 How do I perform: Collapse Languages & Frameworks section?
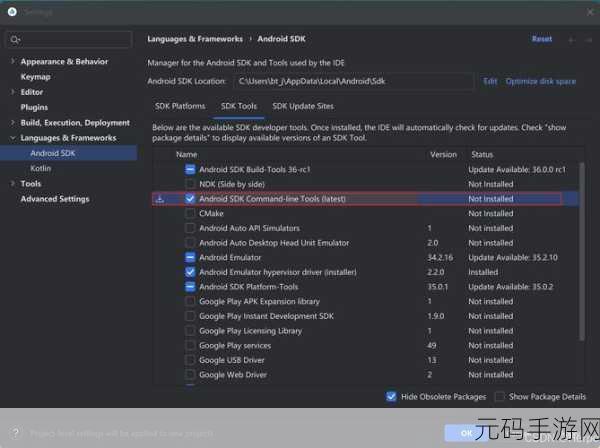pos(13,138)
